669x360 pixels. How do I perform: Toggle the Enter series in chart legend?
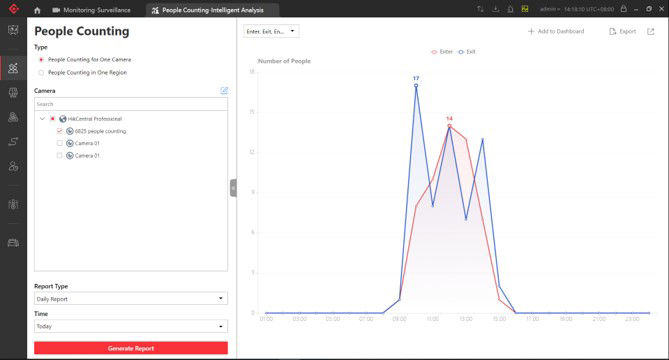point(442,52)
